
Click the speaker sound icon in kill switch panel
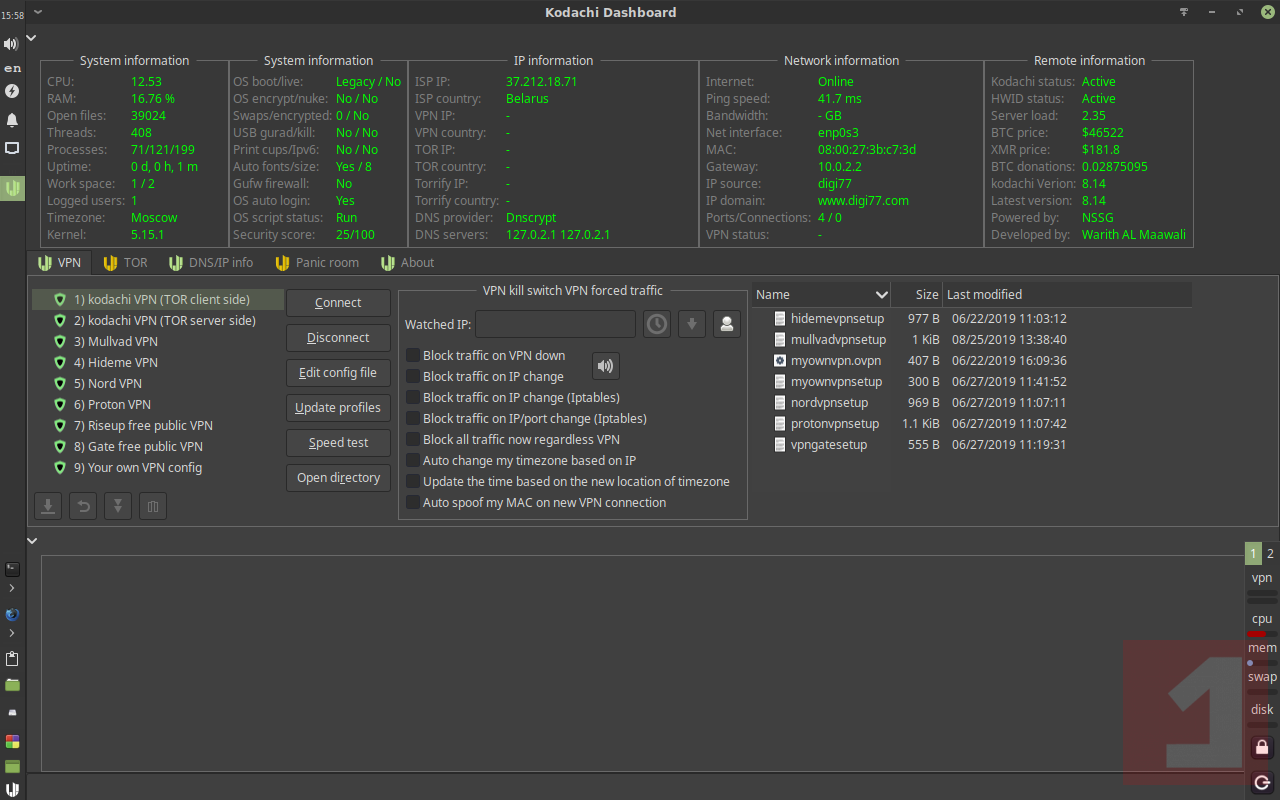606,366
